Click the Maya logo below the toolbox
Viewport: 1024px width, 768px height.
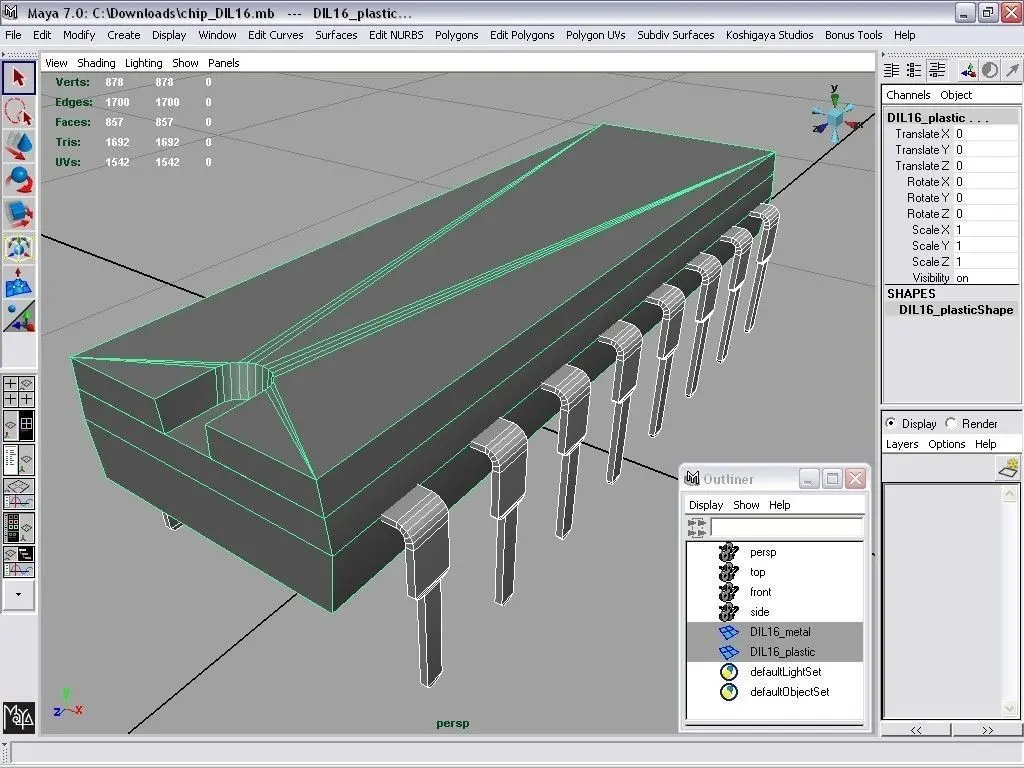[18, 717]
